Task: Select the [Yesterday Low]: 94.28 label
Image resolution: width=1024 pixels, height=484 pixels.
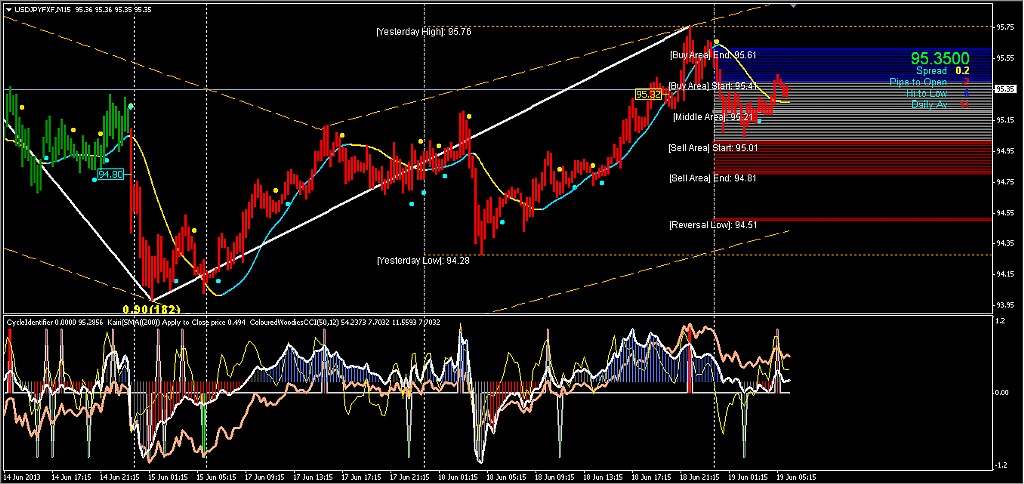Action: tap(423, 260)
